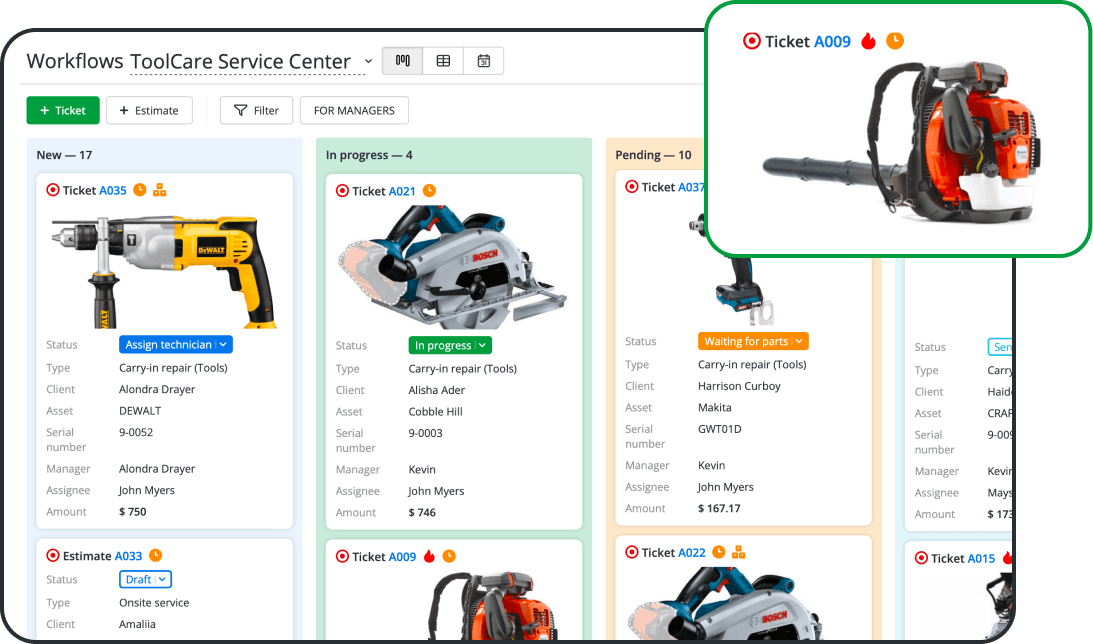Switch to the Kanban board view icon
Image resolution: width=1093 pixels, height=644 pixels.
[x=403, y=61]
